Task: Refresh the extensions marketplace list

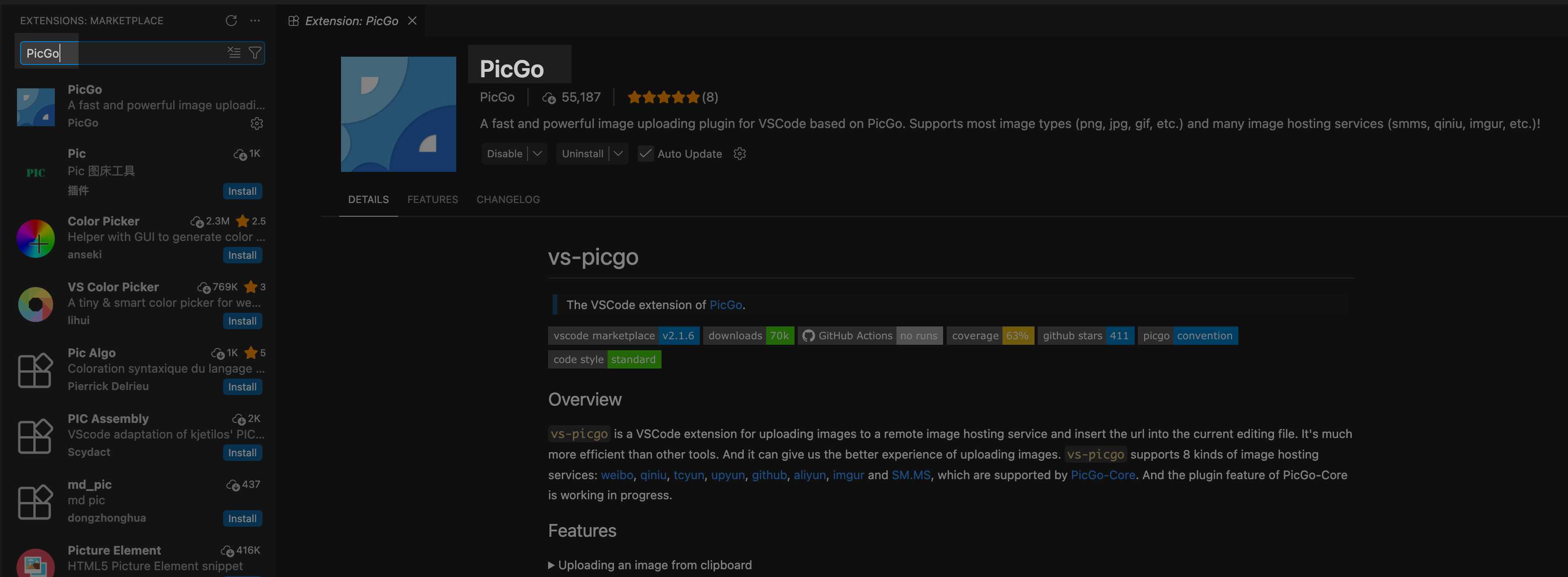Action: (231, 21)
